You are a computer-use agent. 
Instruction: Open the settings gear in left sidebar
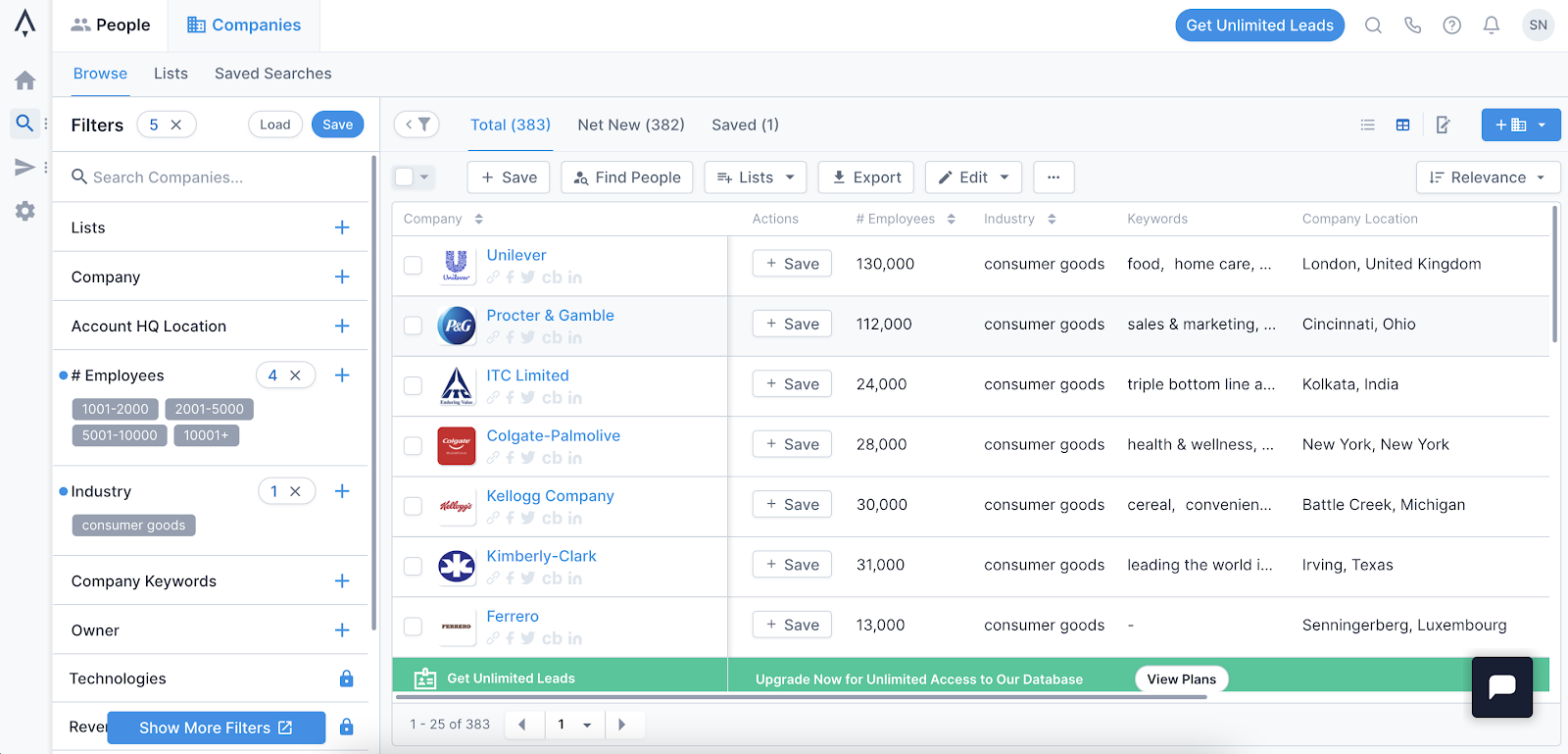[25, 211]
